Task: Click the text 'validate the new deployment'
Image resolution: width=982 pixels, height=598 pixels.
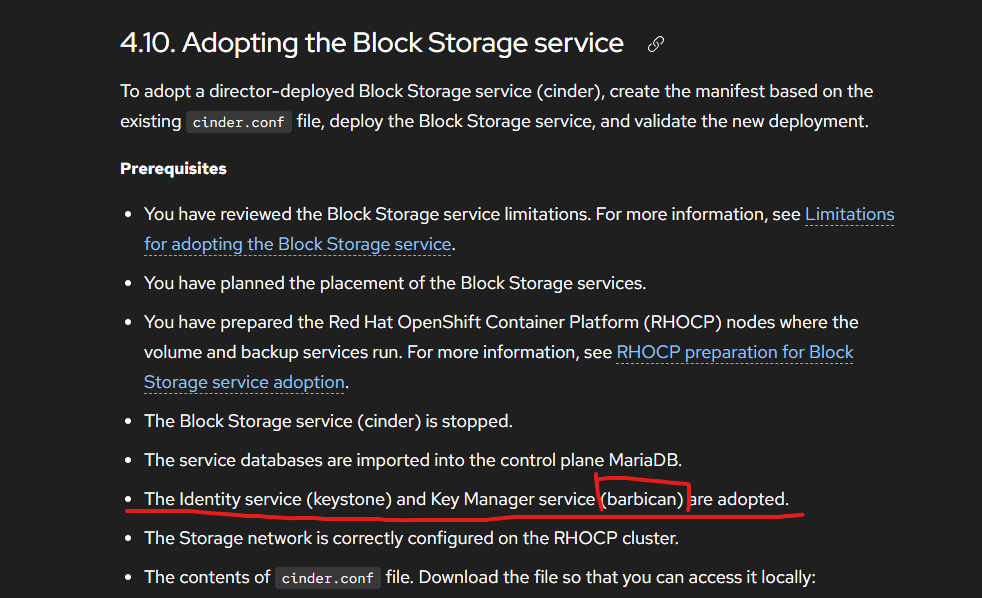Action: click(x=771, y=122)
